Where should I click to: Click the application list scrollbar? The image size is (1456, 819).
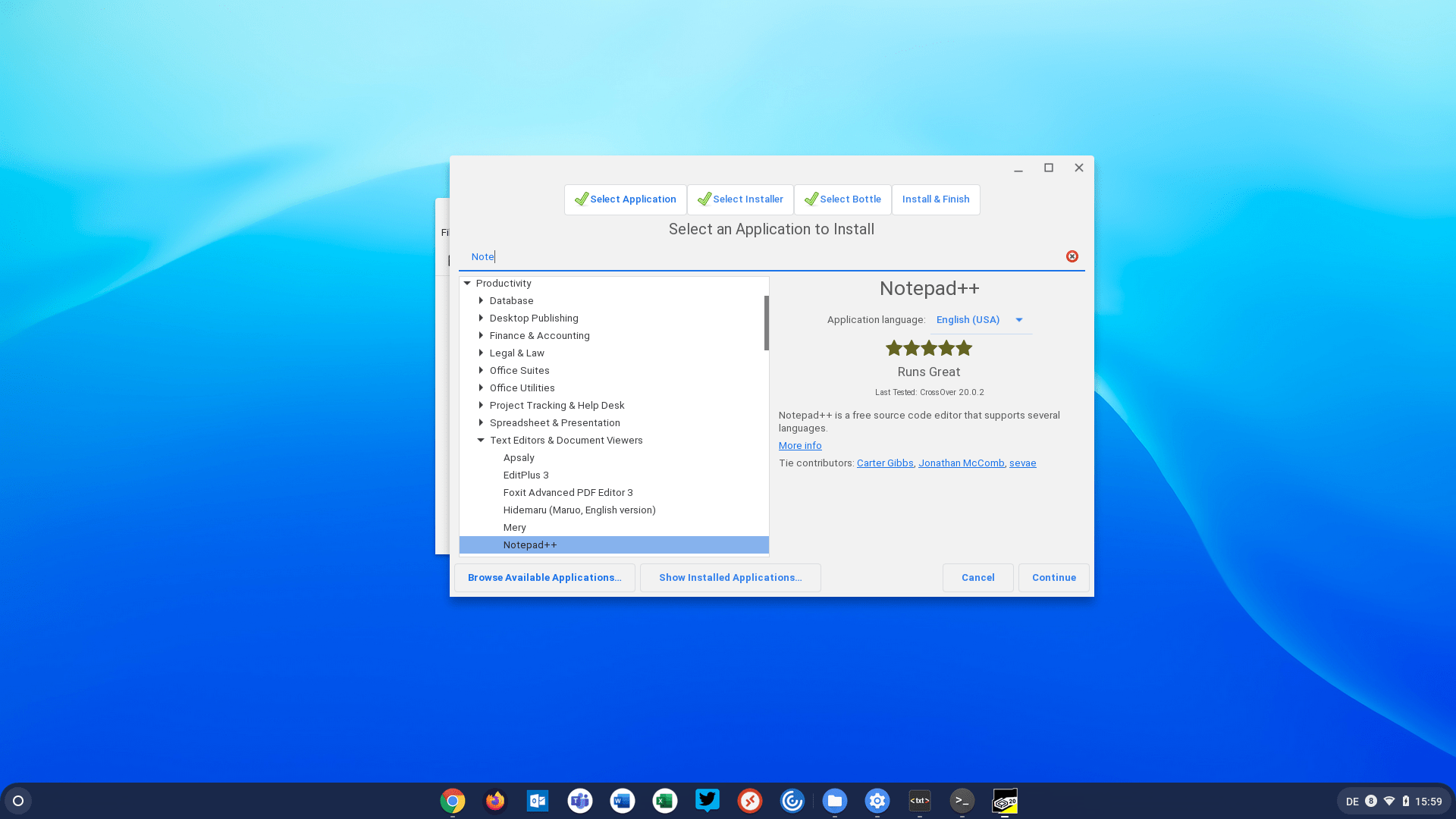[x=766, y=323]
